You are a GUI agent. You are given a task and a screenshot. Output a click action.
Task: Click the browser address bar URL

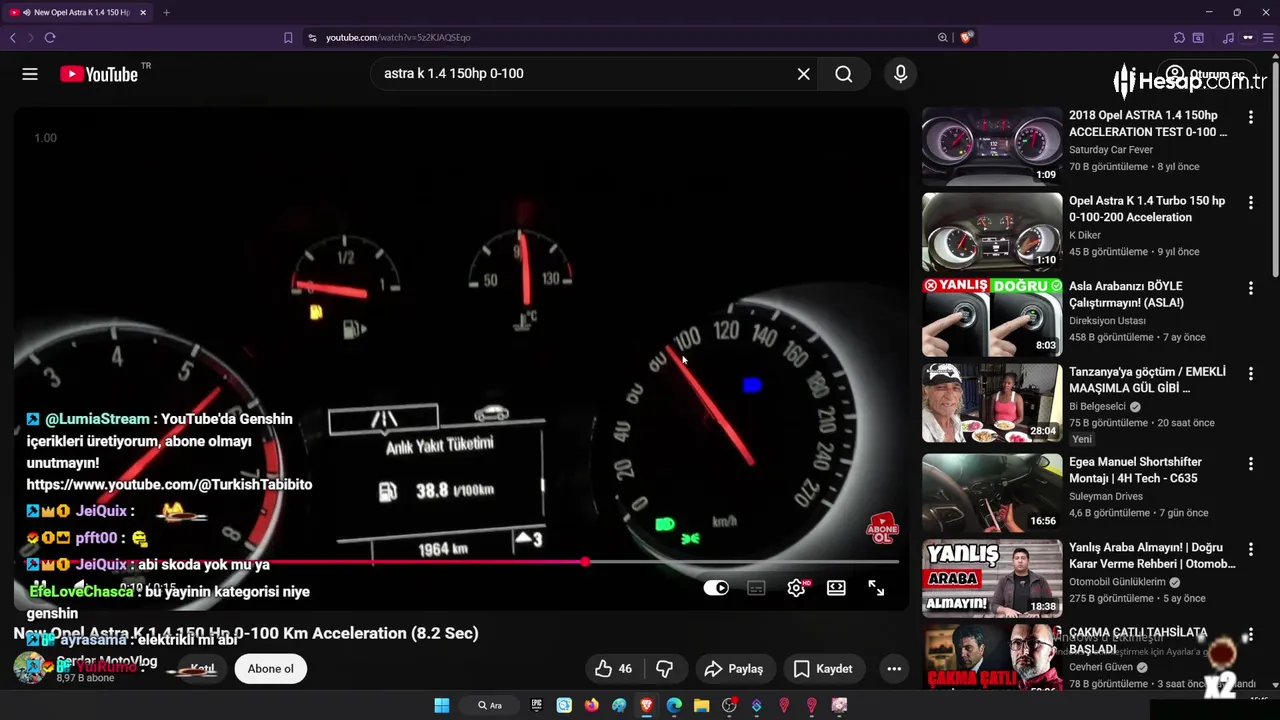398,37
